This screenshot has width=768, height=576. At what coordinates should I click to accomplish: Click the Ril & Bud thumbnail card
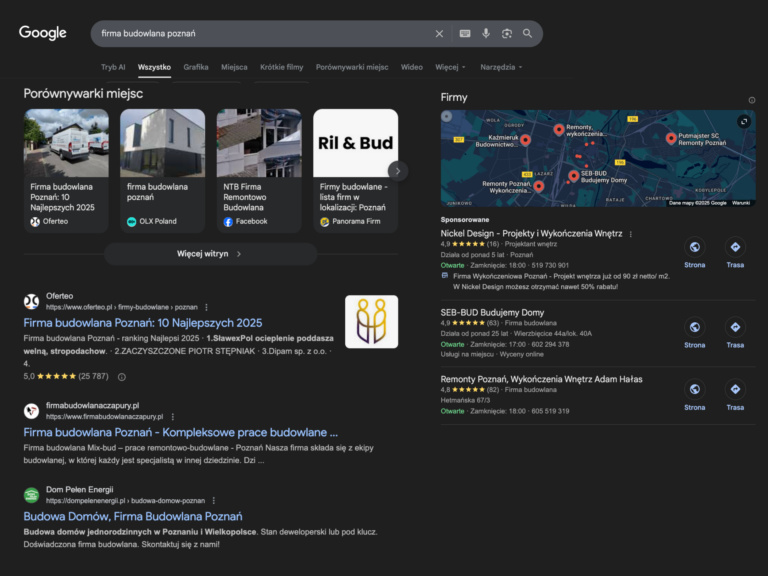pyautogui.click(x=355, y=144)
